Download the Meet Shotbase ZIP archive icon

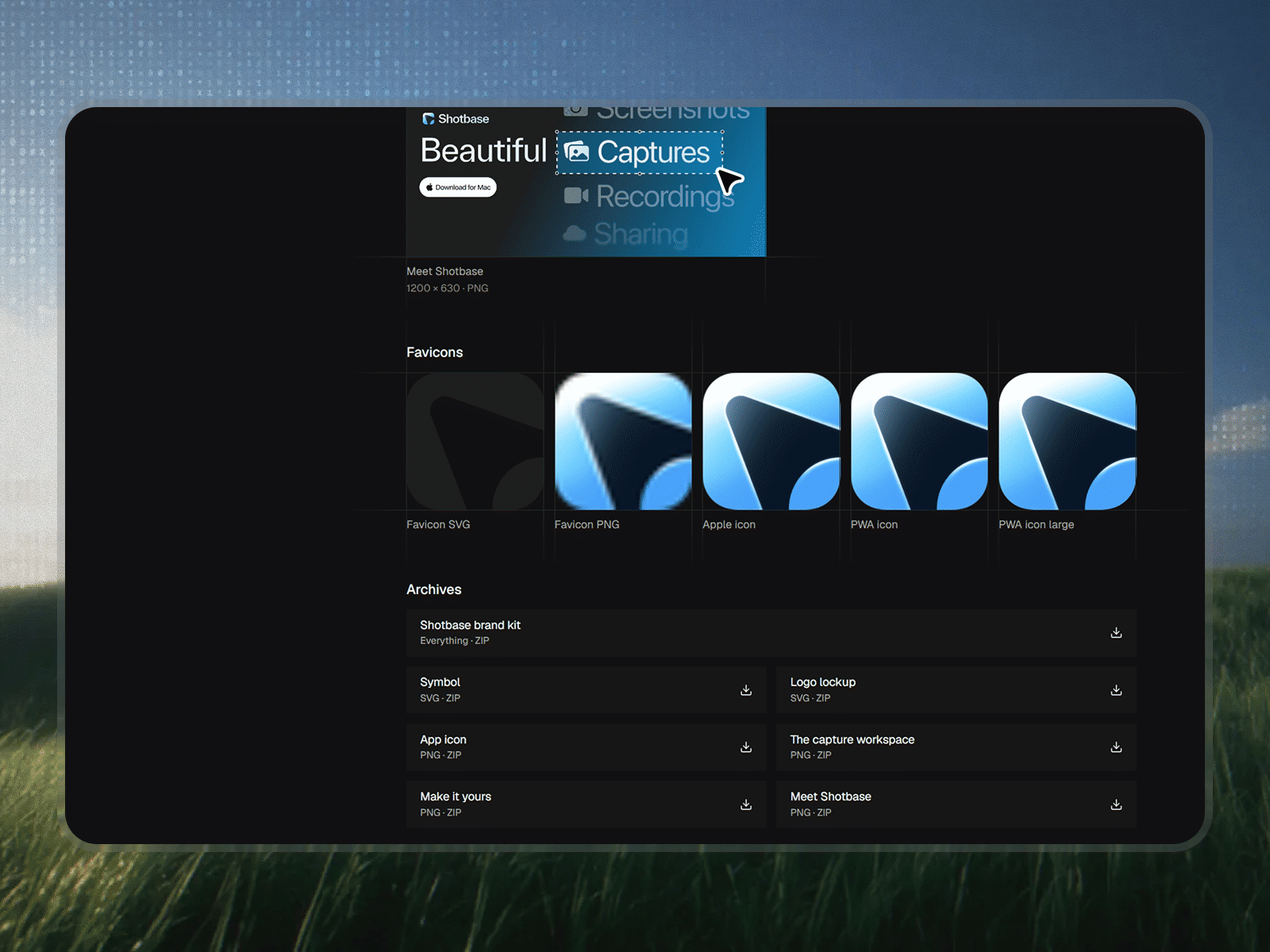tap(1116, 804)
